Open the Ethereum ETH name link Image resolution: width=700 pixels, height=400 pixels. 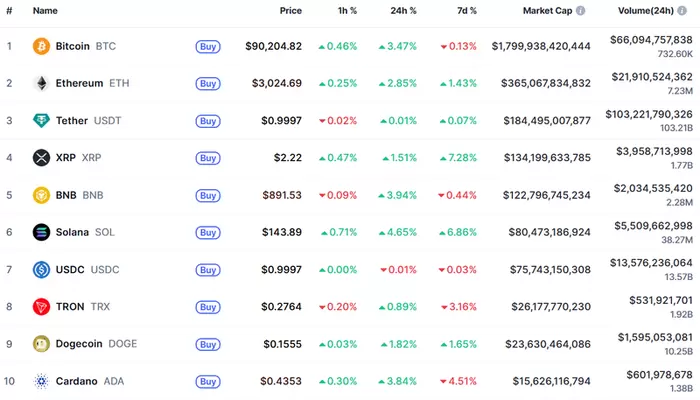(79, 83)
